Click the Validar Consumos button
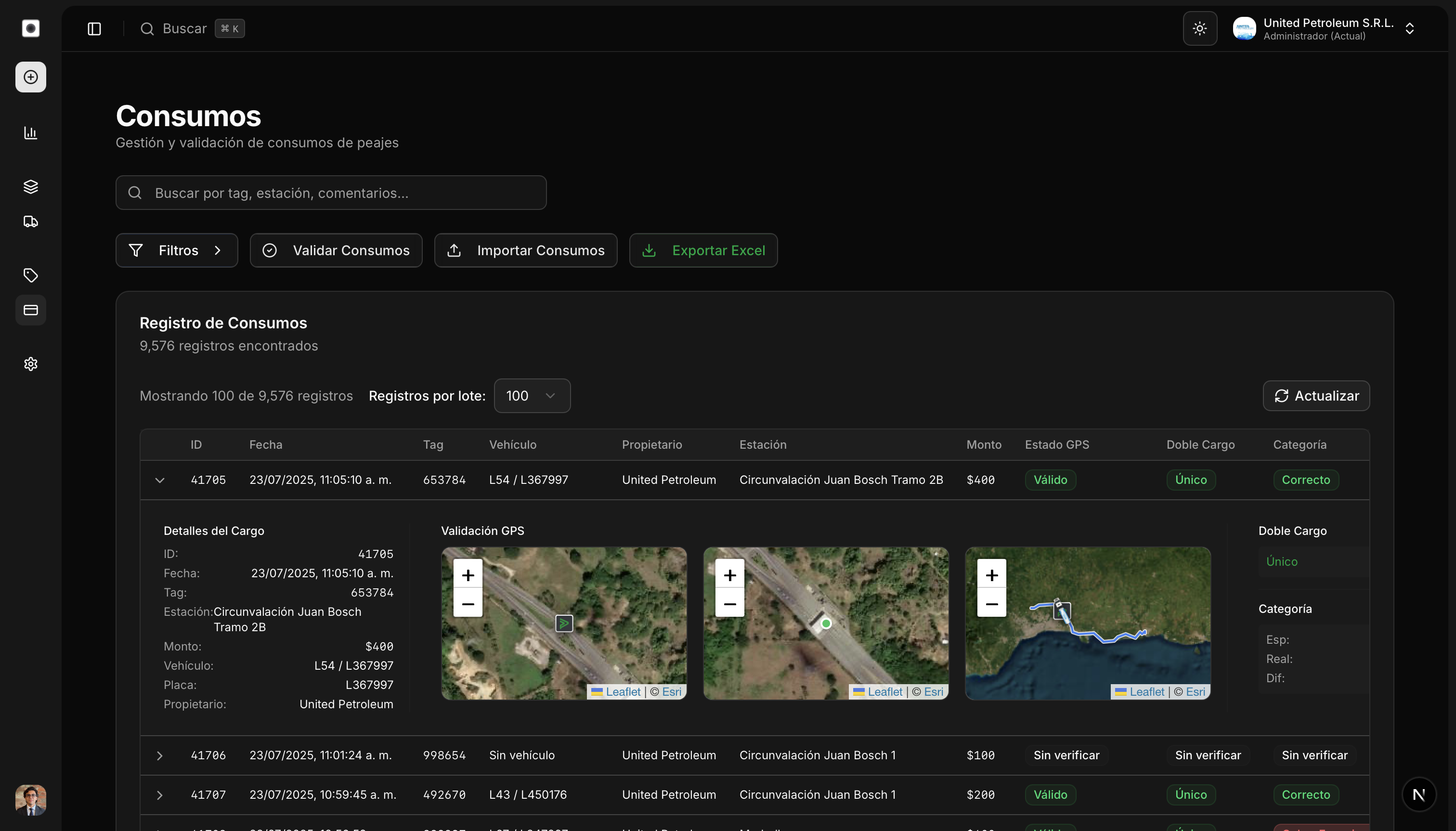This screenshot has width=1456, height=831. point(336,250)
